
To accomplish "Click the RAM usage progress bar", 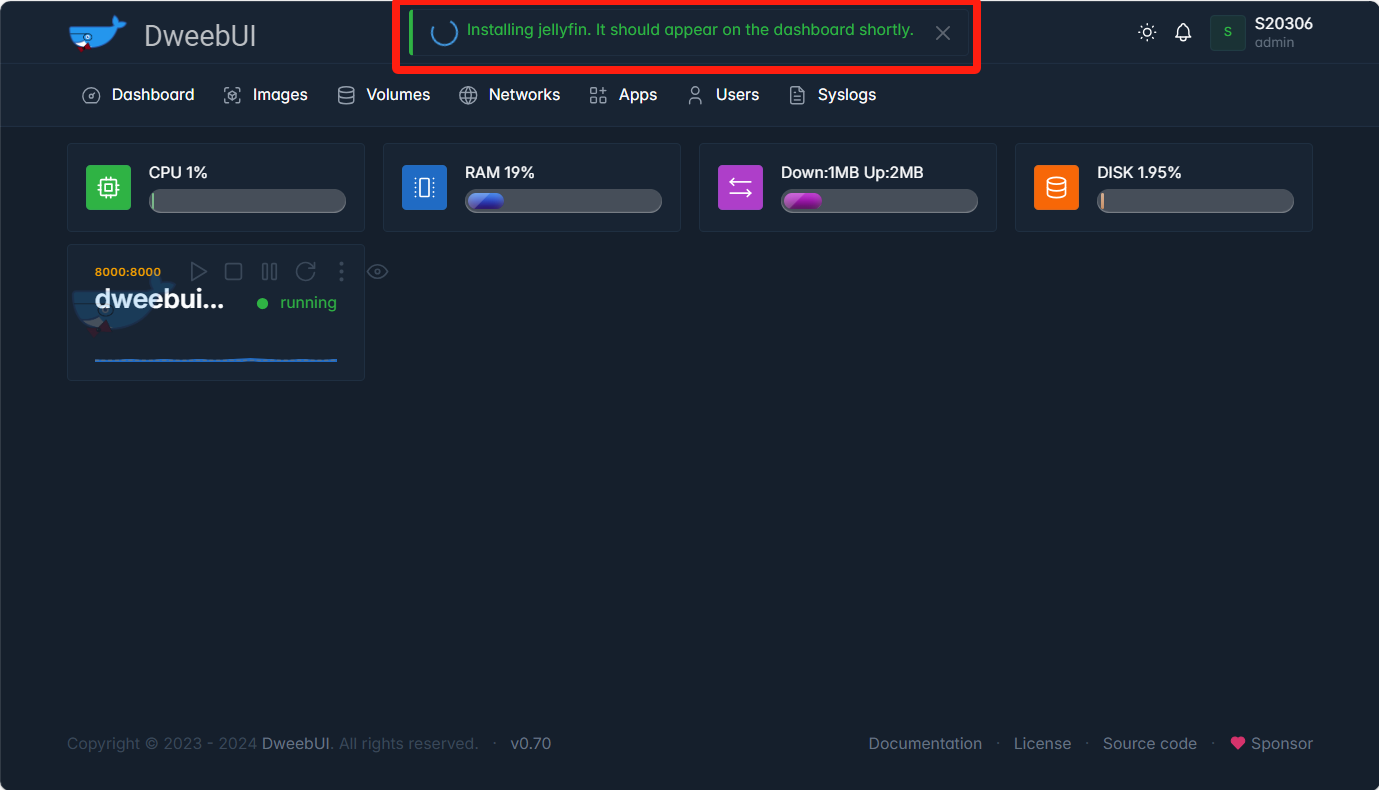I will pos(563,201).
